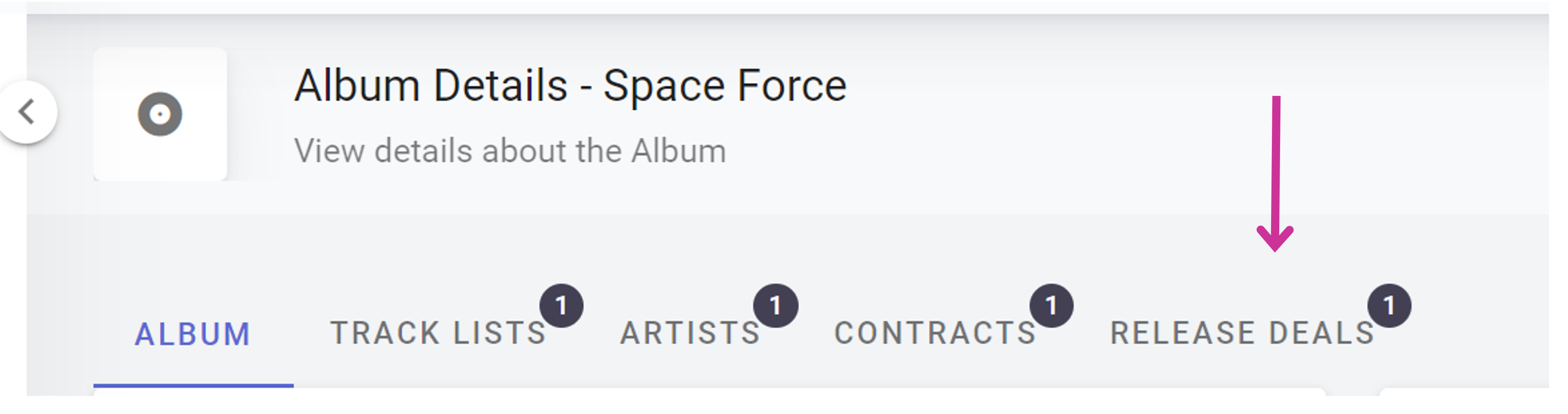
Task: Open the Release Deals tab
Action: pos(1242,333)
